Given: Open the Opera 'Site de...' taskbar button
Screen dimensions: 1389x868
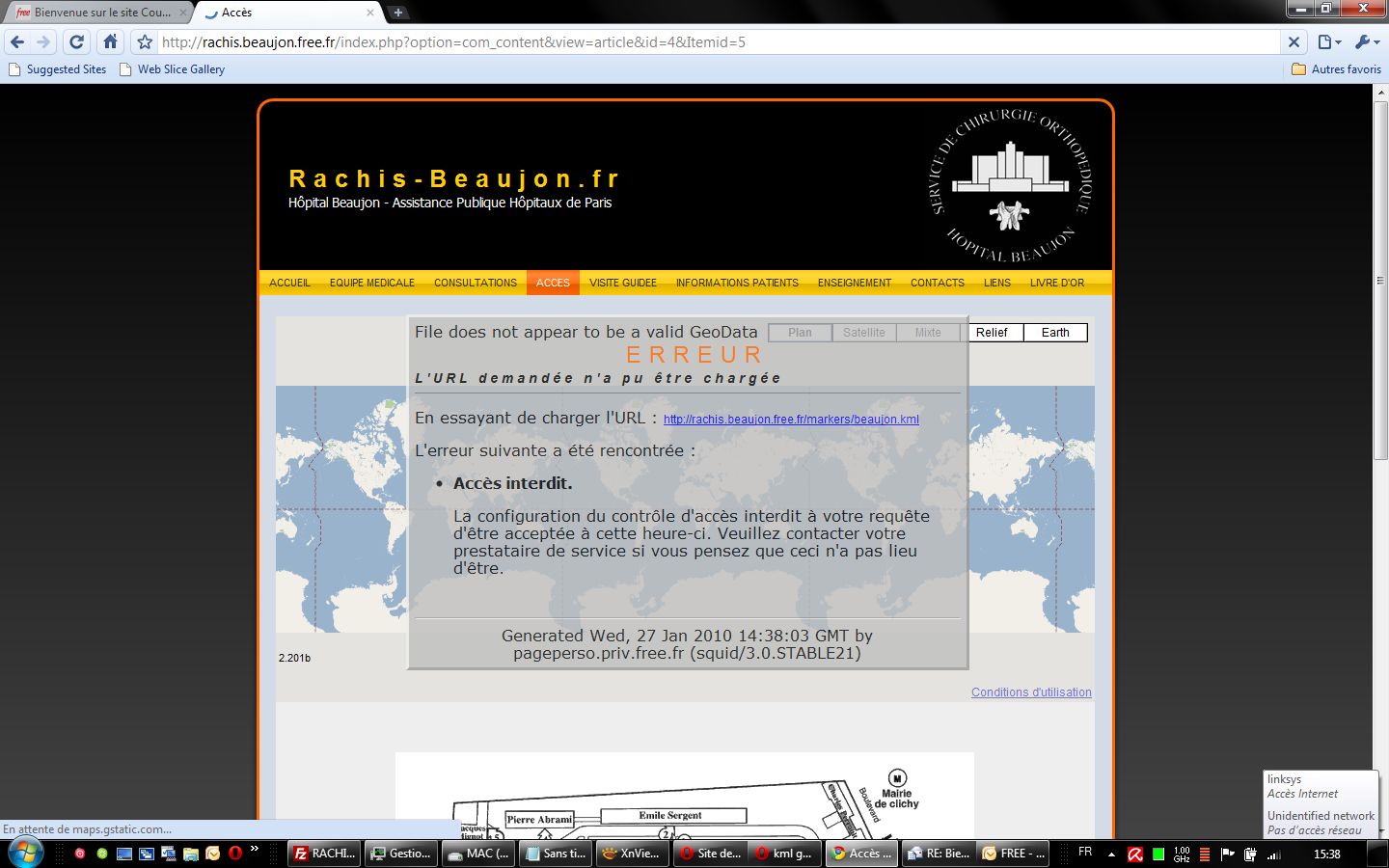Looking at the screenshot, I should pos(709,854).
